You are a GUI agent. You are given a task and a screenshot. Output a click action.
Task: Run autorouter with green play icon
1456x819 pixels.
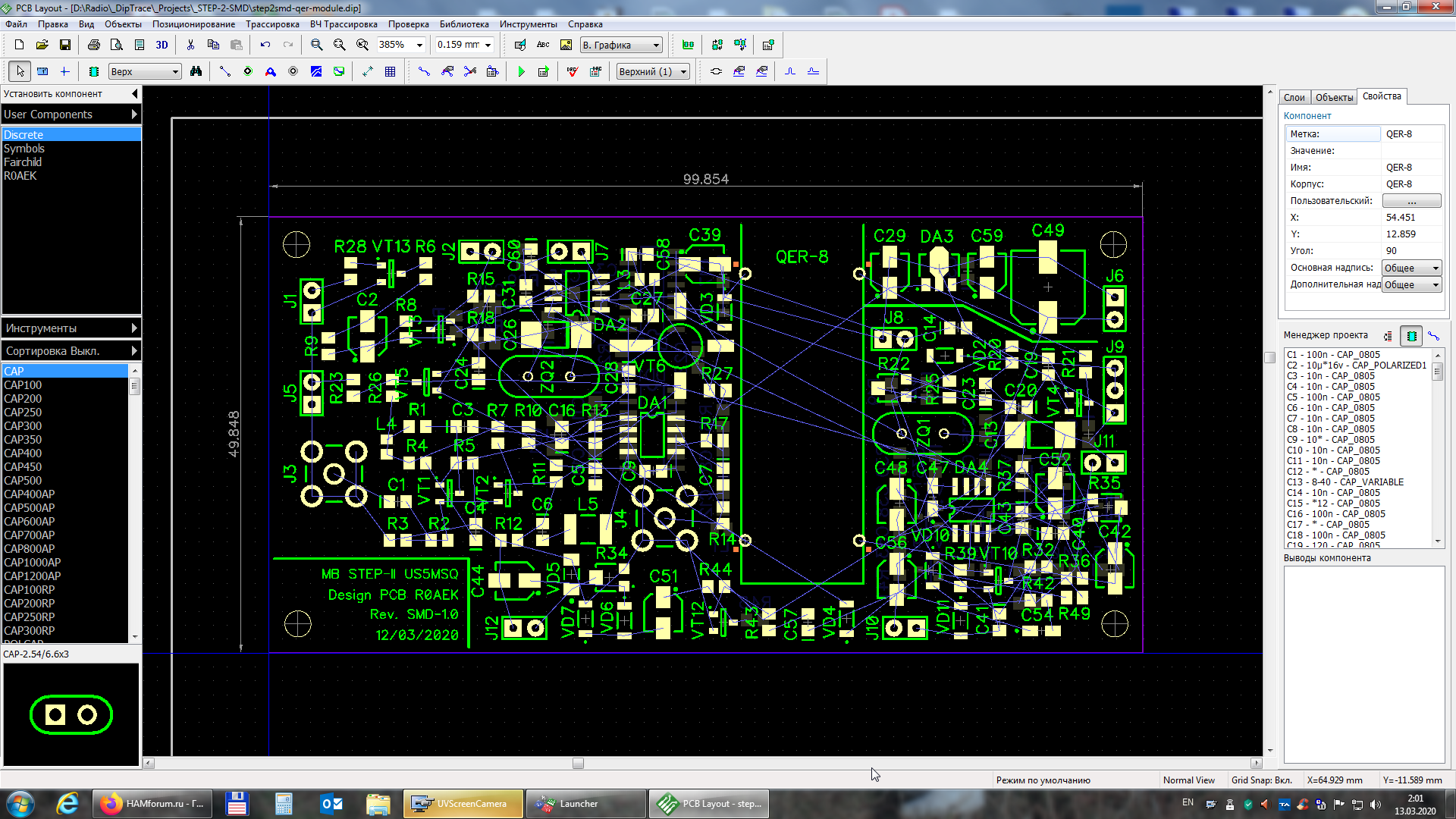pyautogui.click(x=521, y=71)
